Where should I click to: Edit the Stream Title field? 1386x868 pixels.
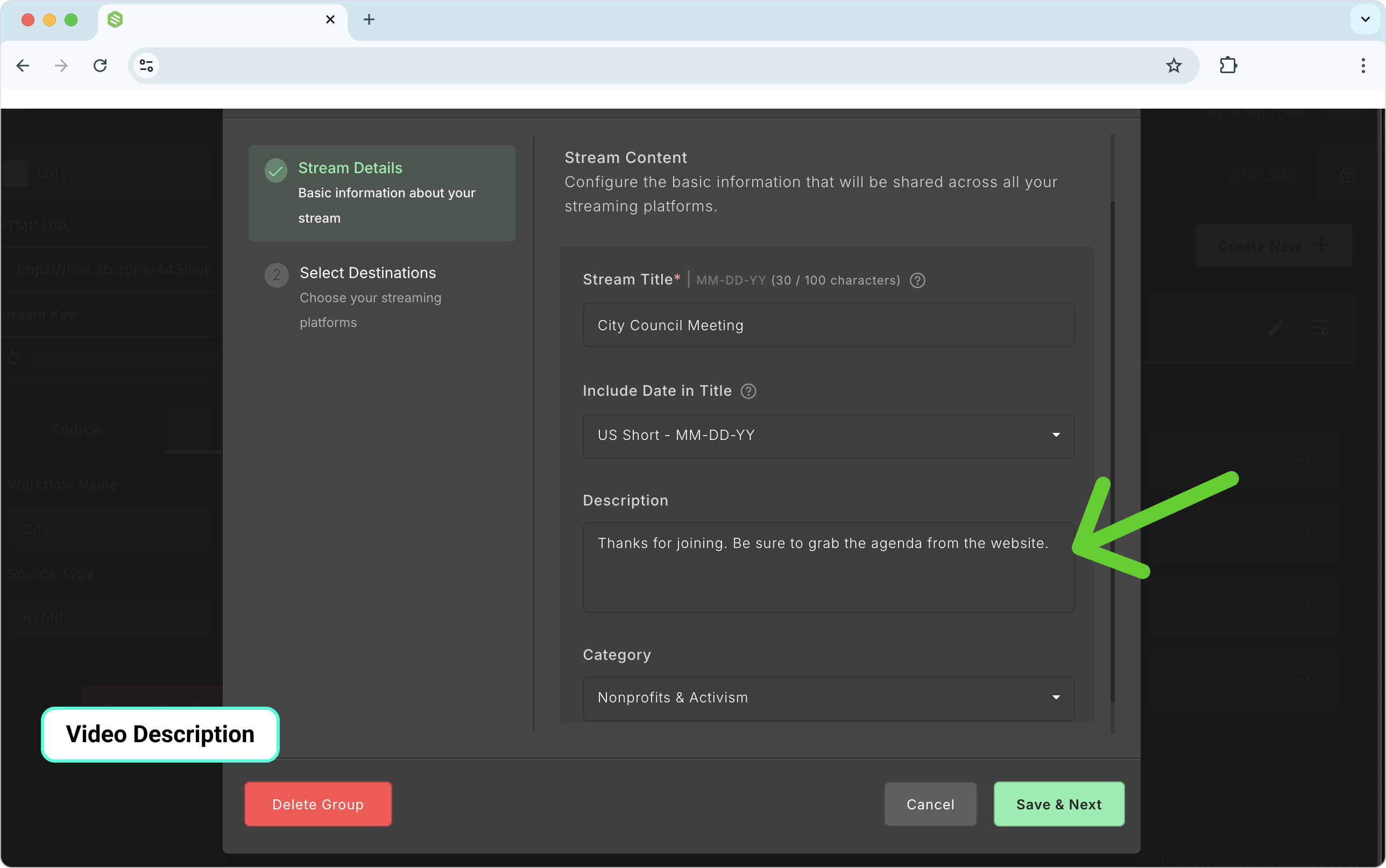(x=828, y=325)
